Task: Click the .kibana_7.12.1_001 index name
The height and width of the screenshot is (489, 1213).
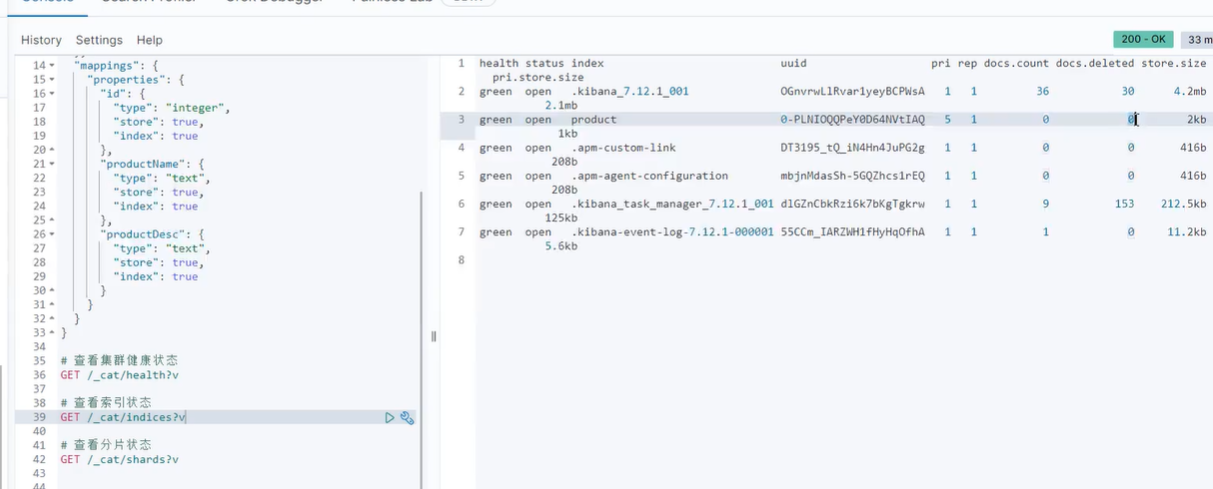Action: point(630,91)
